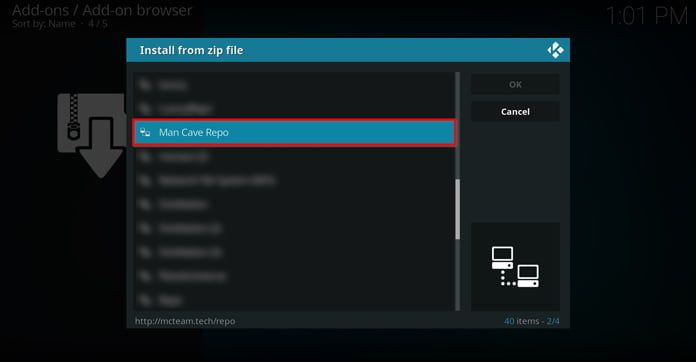Select the Man Cave Repo list entry
696x362 pixels.
click(294, 132)
